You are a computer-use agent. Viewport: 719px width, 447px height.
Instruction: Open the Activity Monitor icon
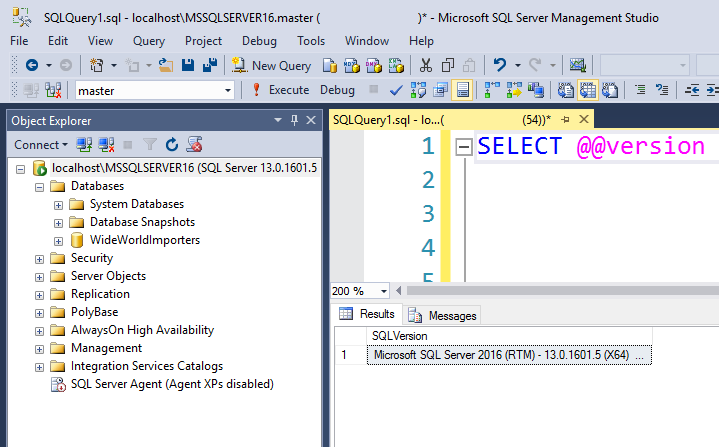pyautogui.click(x=578, y=66)
